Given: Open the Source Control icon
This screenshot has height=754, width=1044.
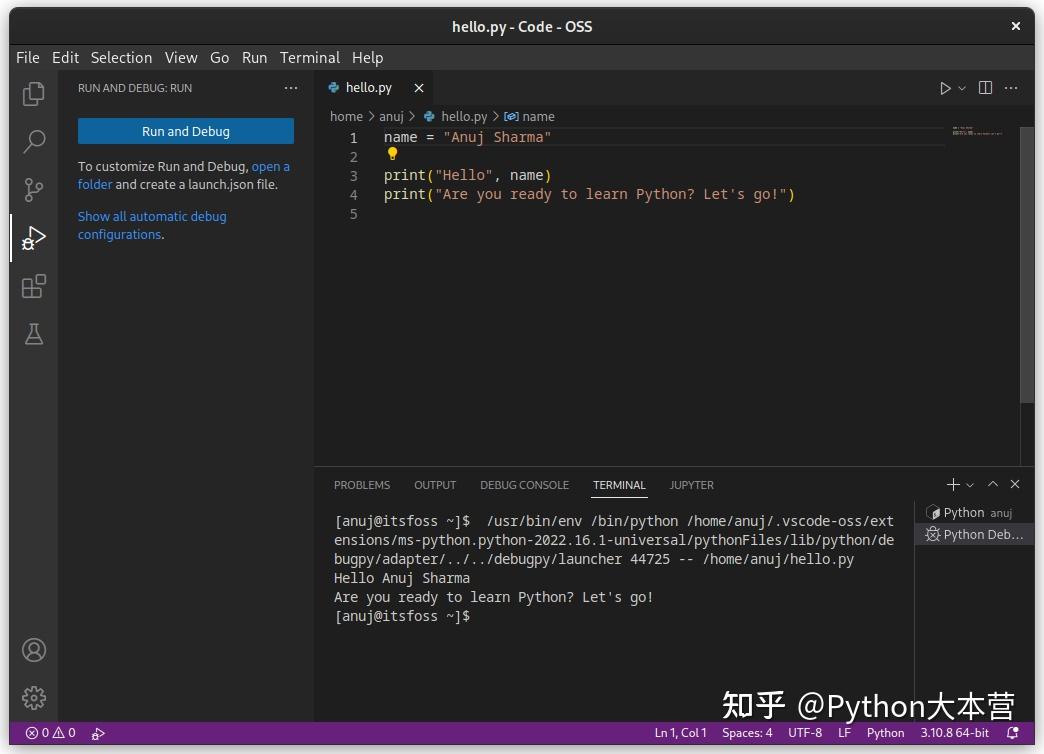Looking at the screenshot, I should pos(33,189).
